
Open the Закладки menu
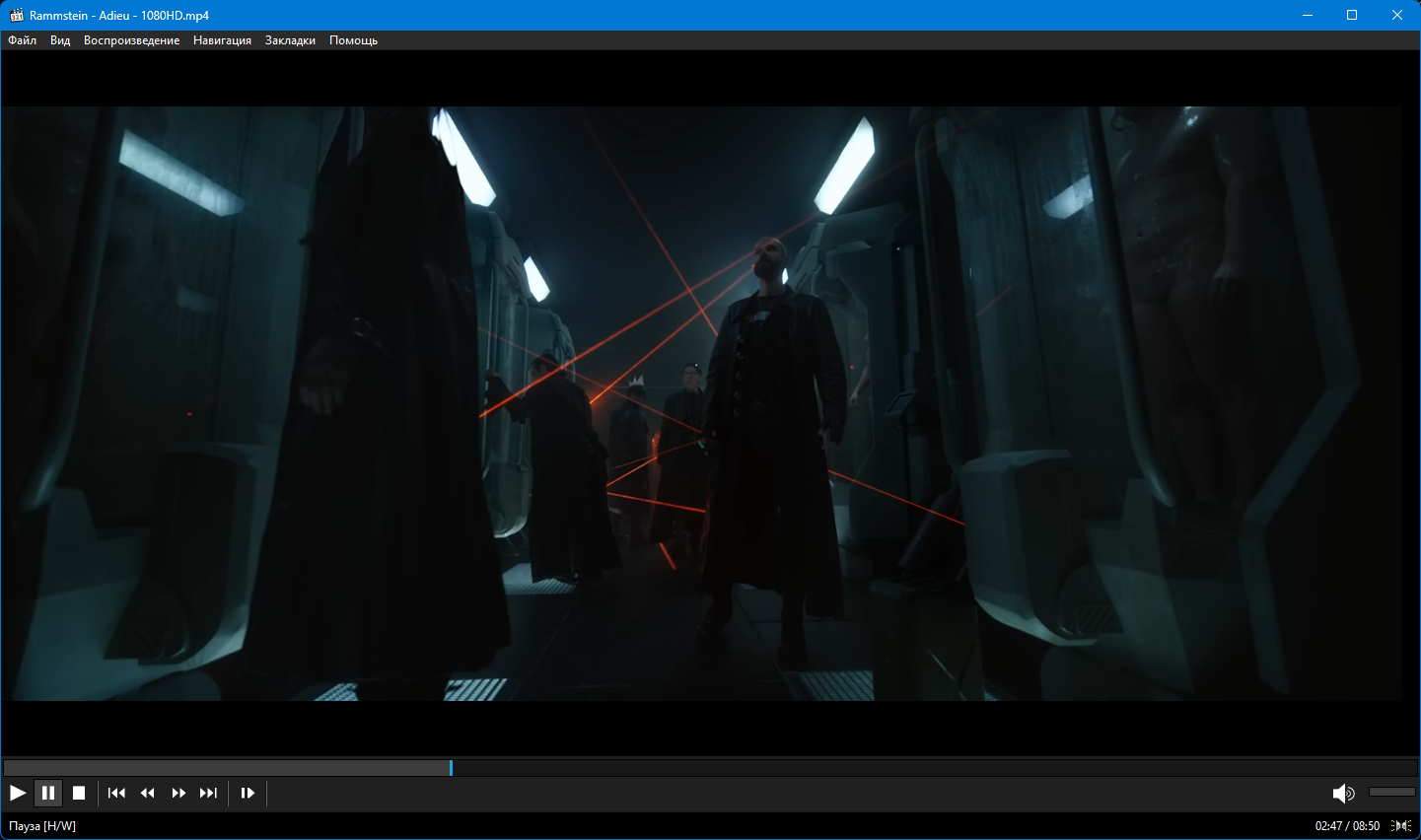click(290, 40)
